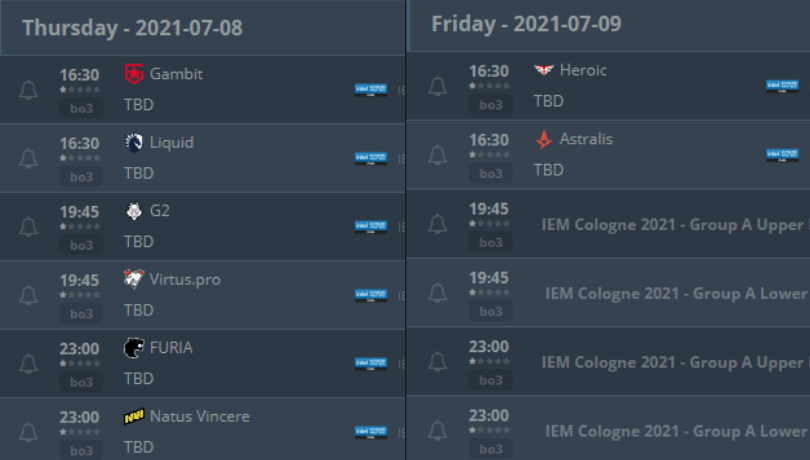Click the Gambit team logo
The height and width of the screenshot is (460, 810).
point(134,74)
